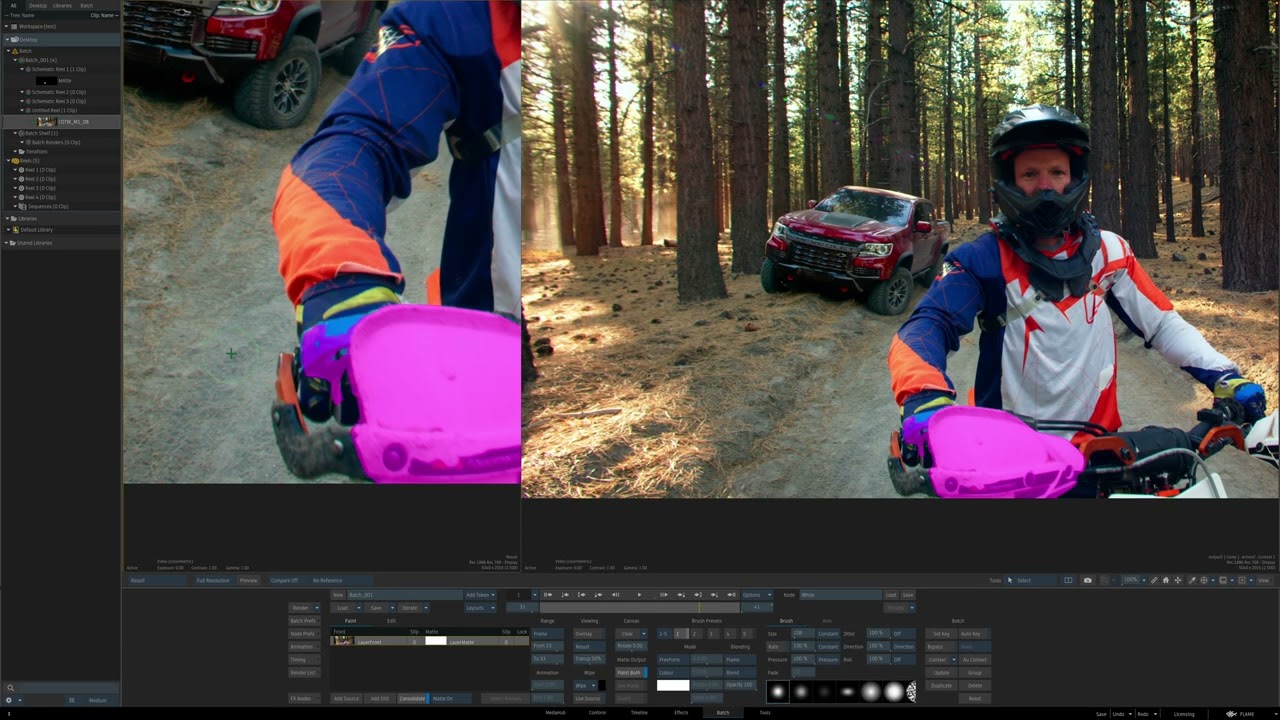Switch to the Desktop tab in media panel
The width and height of the screenshot is (1280, 720).
(37, 5)
